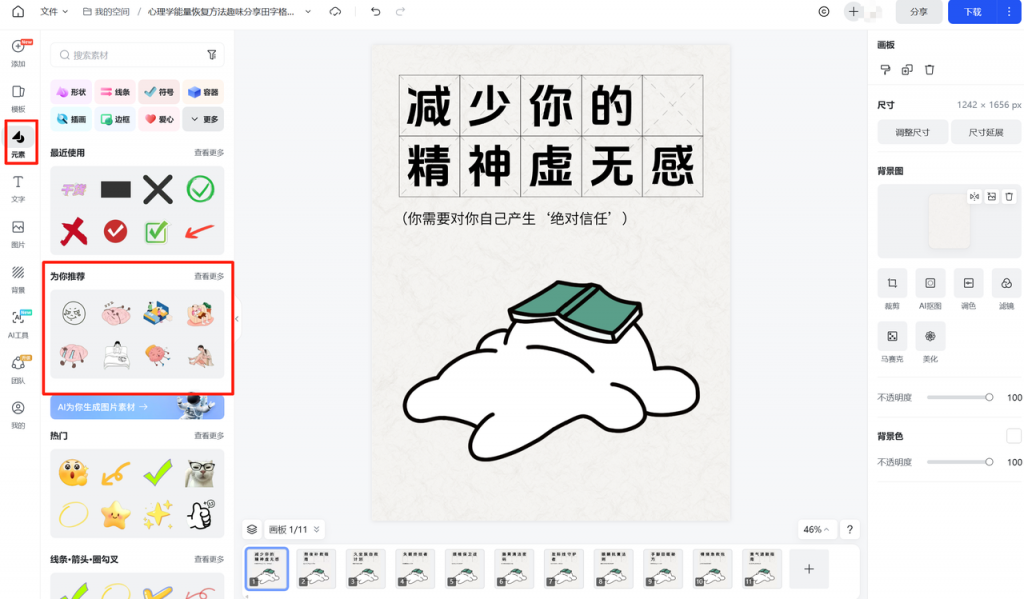Open 裁剪 crop tool

892,290
